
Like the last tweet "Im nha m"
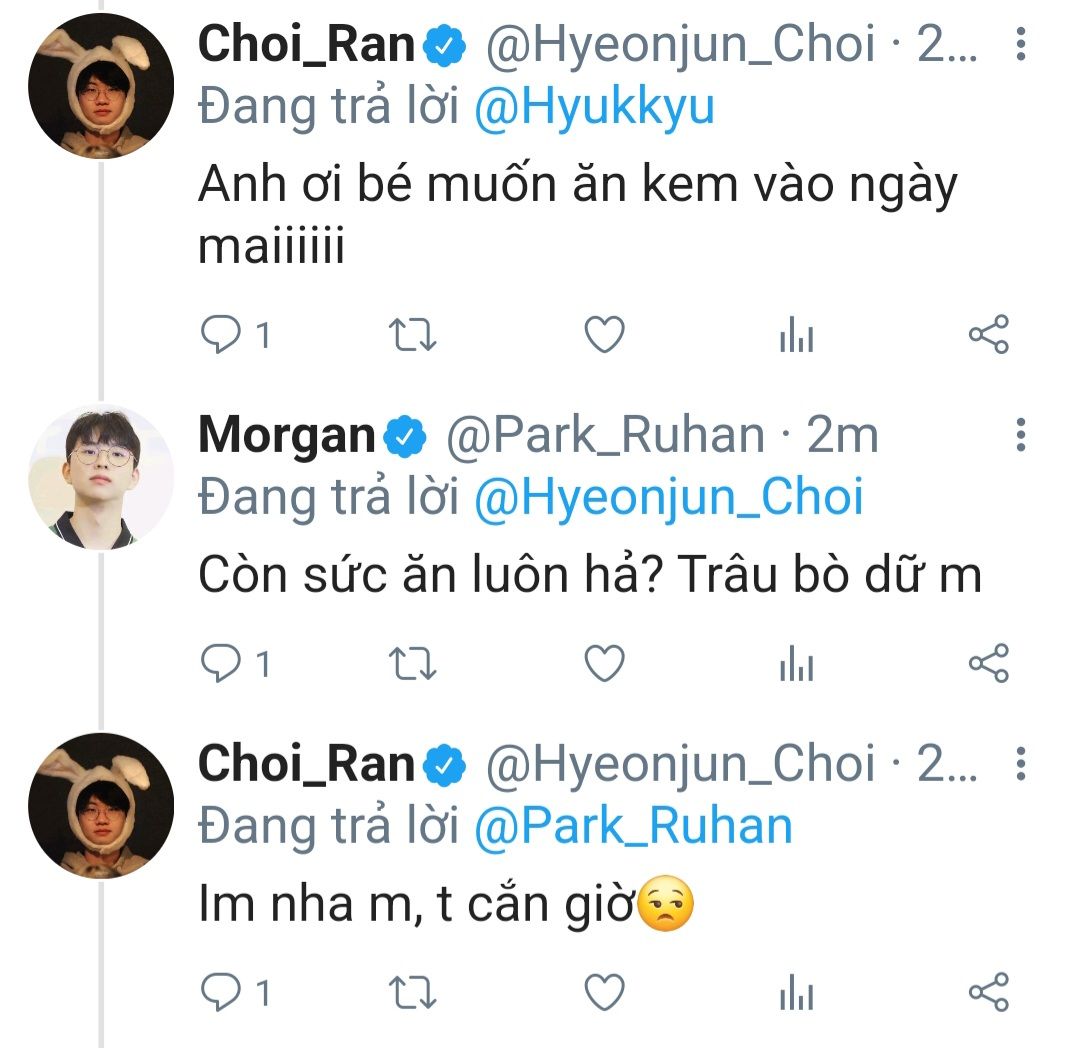click(x=604, y=992)
